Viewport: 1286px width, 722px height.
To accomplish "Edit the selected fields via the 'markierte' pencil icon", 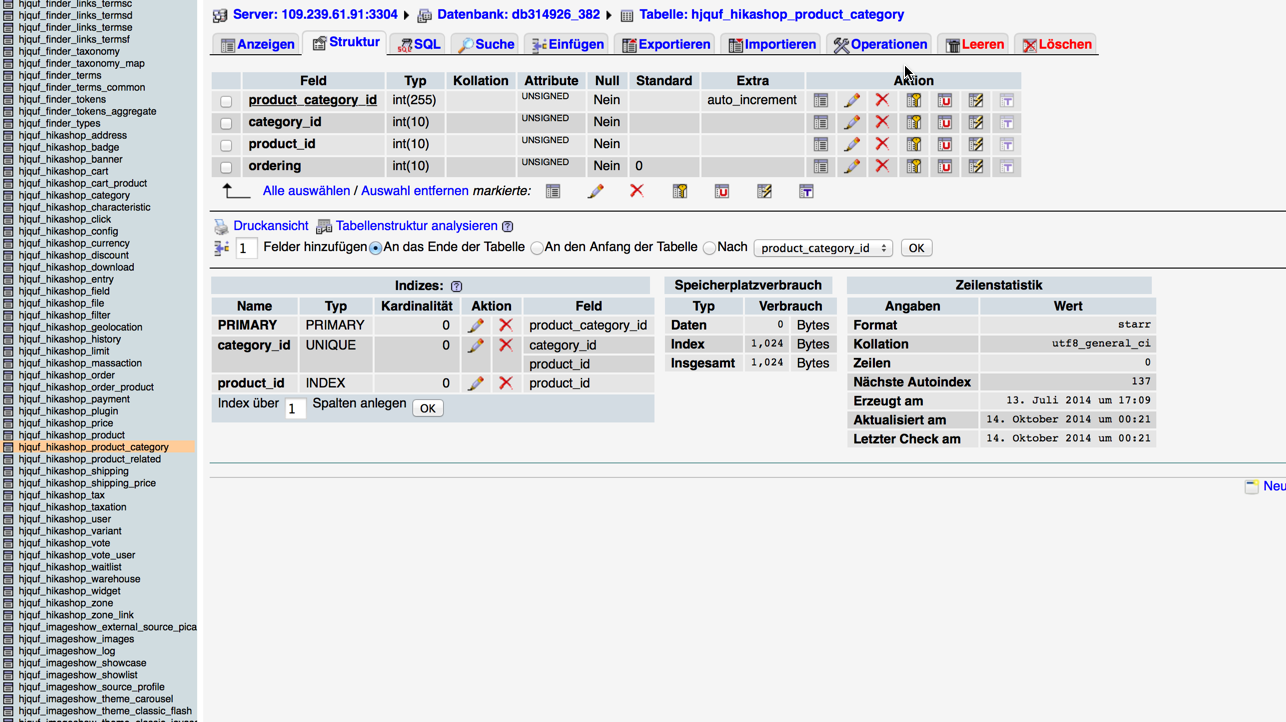I will pos(596,191).
